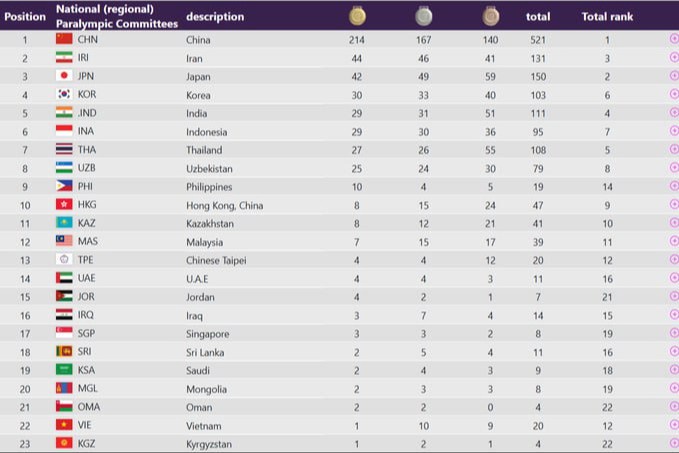
Task: Expand the Uzbekistan row details
Action: [x=673, y=168]
